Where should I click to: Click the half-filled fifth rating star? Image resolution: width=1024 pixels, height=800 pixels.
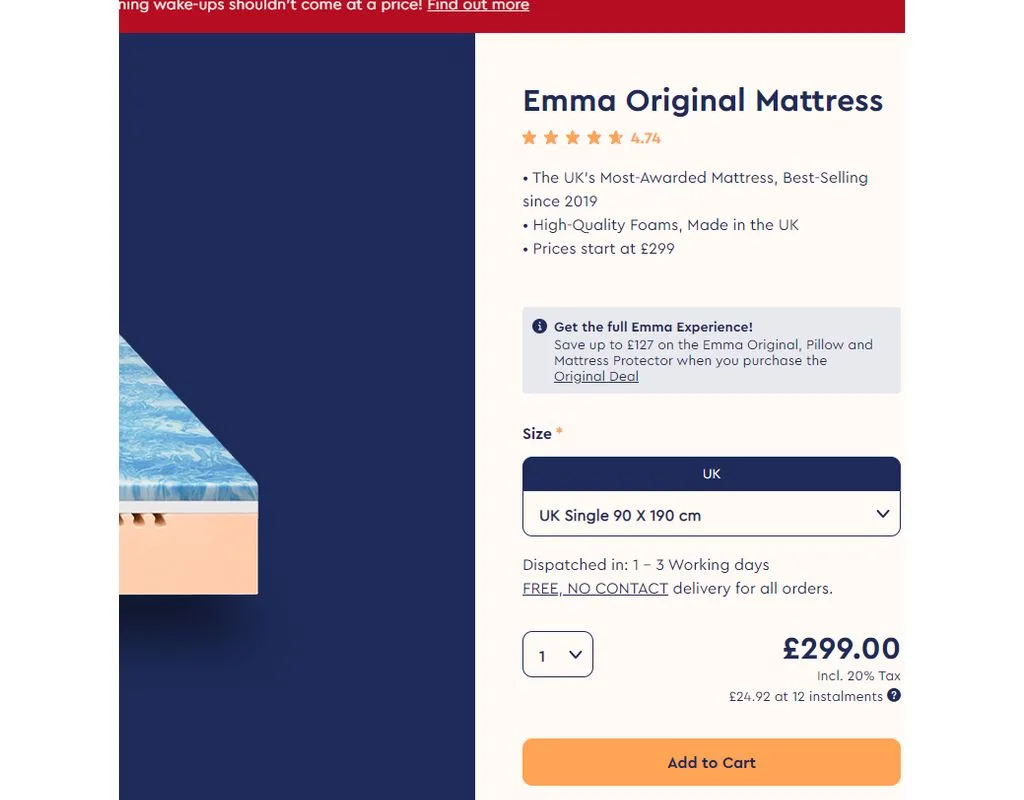[616, 138]
